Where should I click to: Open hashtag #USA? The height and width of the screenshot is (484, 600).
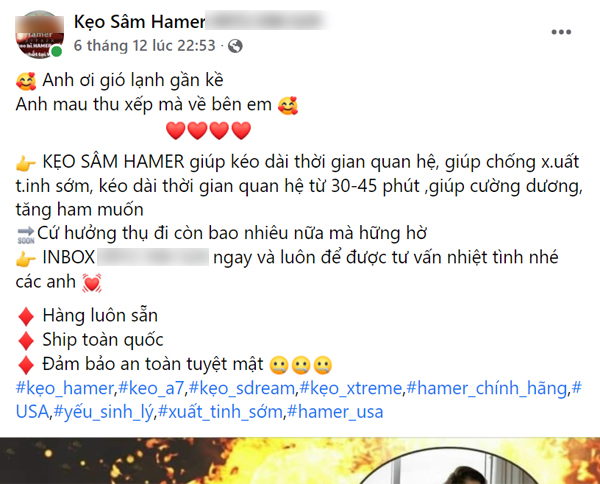32,412
